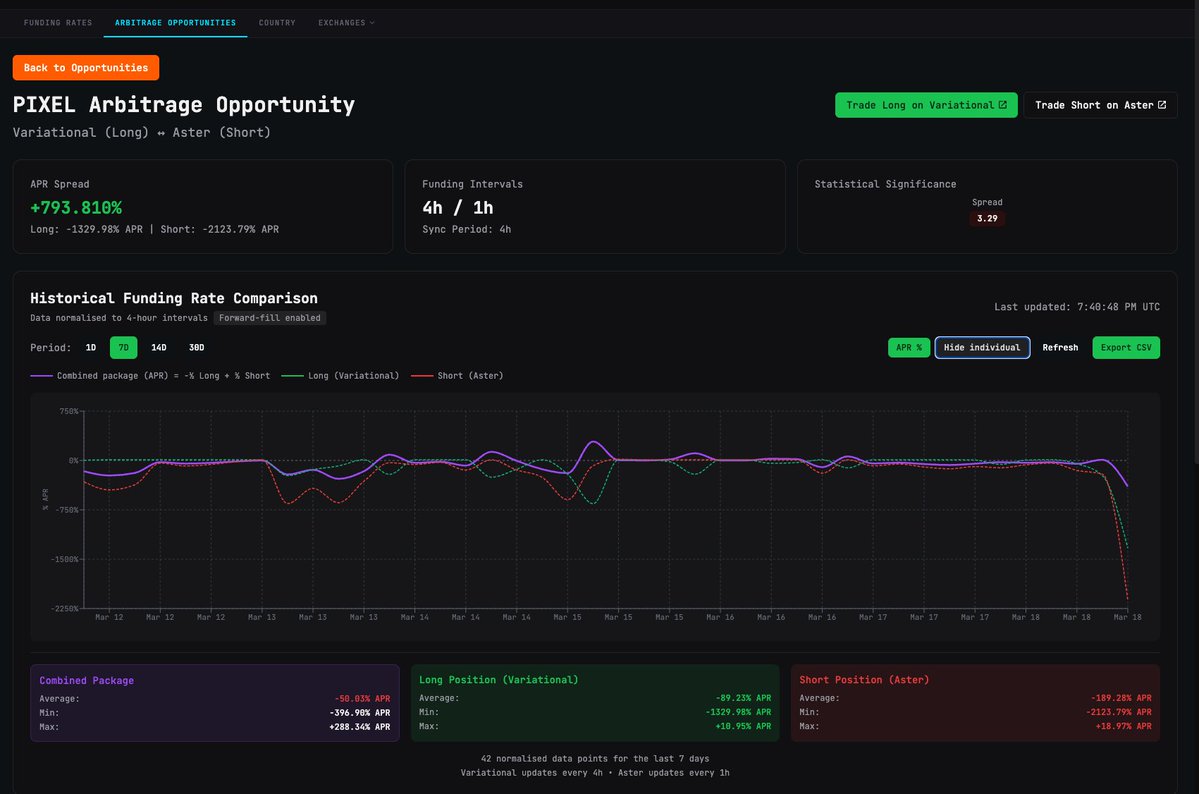This screenshot has height=794, width=1199.
Task: Click Hide individual lines toggle
Action: (982, 347)
